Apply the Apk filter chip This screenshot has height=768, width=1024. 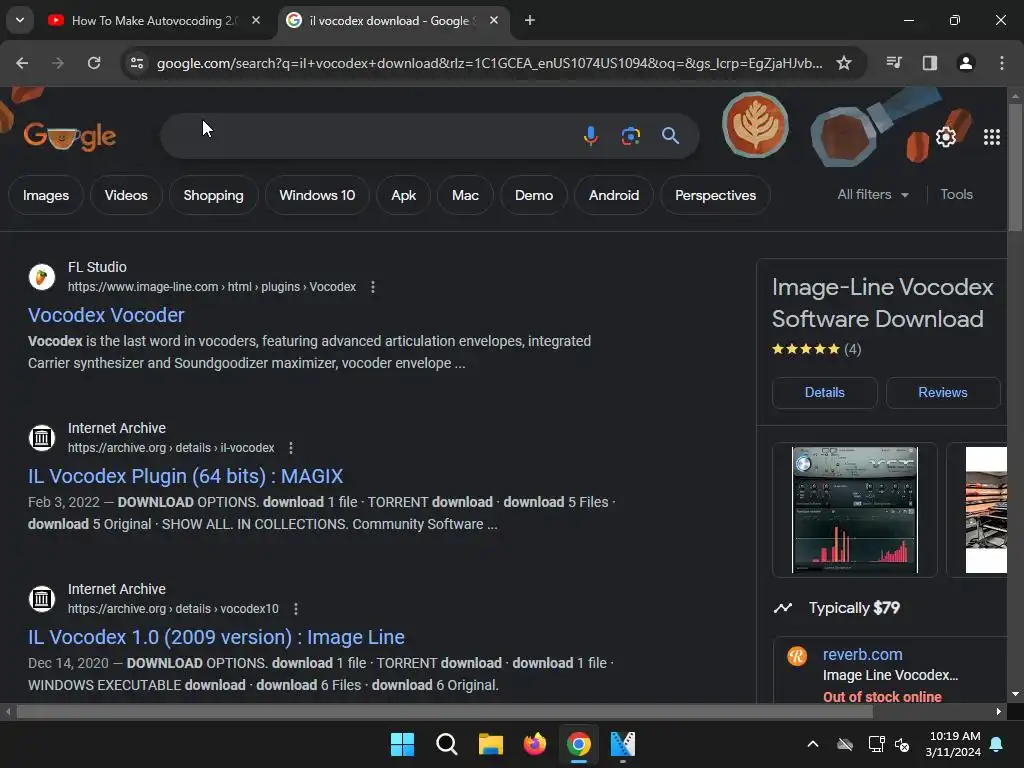(404, 195)
